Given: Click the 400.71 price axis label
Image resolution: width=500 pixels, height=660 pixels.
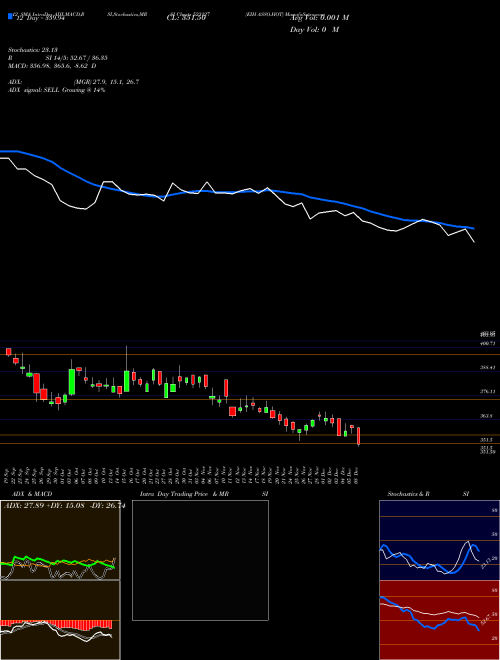Looking at the screenshot, I should (488, 343).
